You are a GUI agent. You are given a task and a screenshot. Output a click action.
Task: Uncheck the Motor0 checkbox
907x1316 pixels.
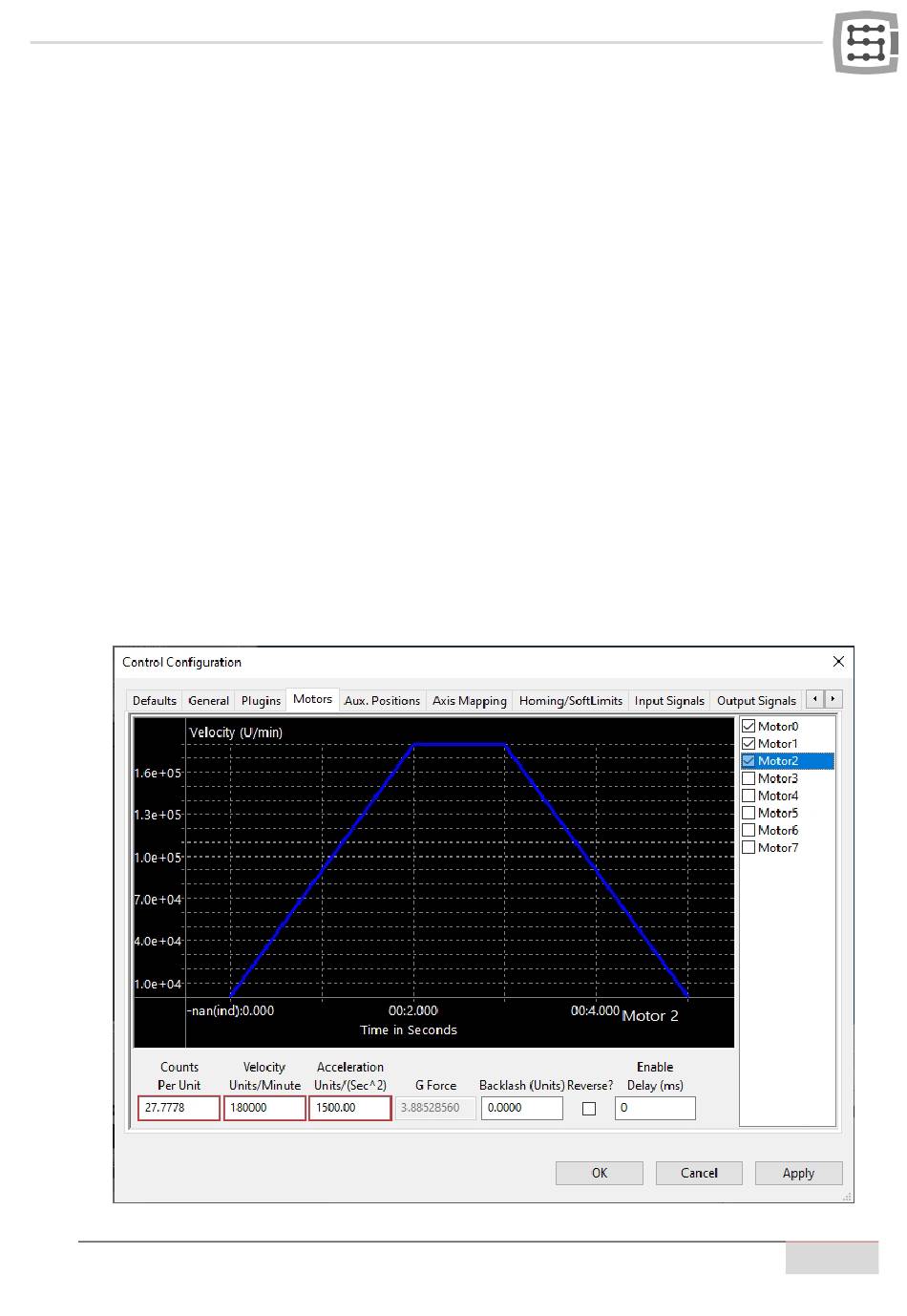pyautogui.click(x=749, y=726)
